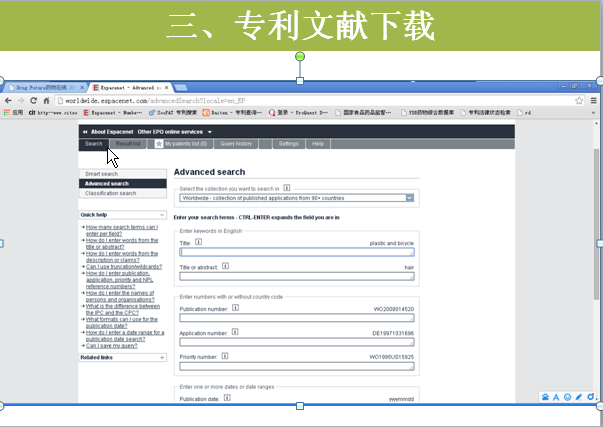Open the Help tab

click(318, 144)
